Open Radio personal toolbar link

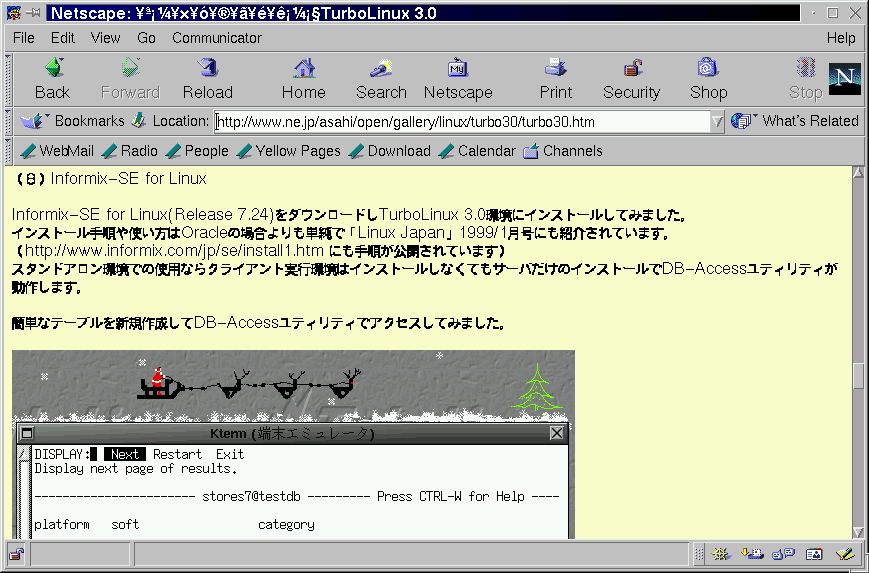130,151
